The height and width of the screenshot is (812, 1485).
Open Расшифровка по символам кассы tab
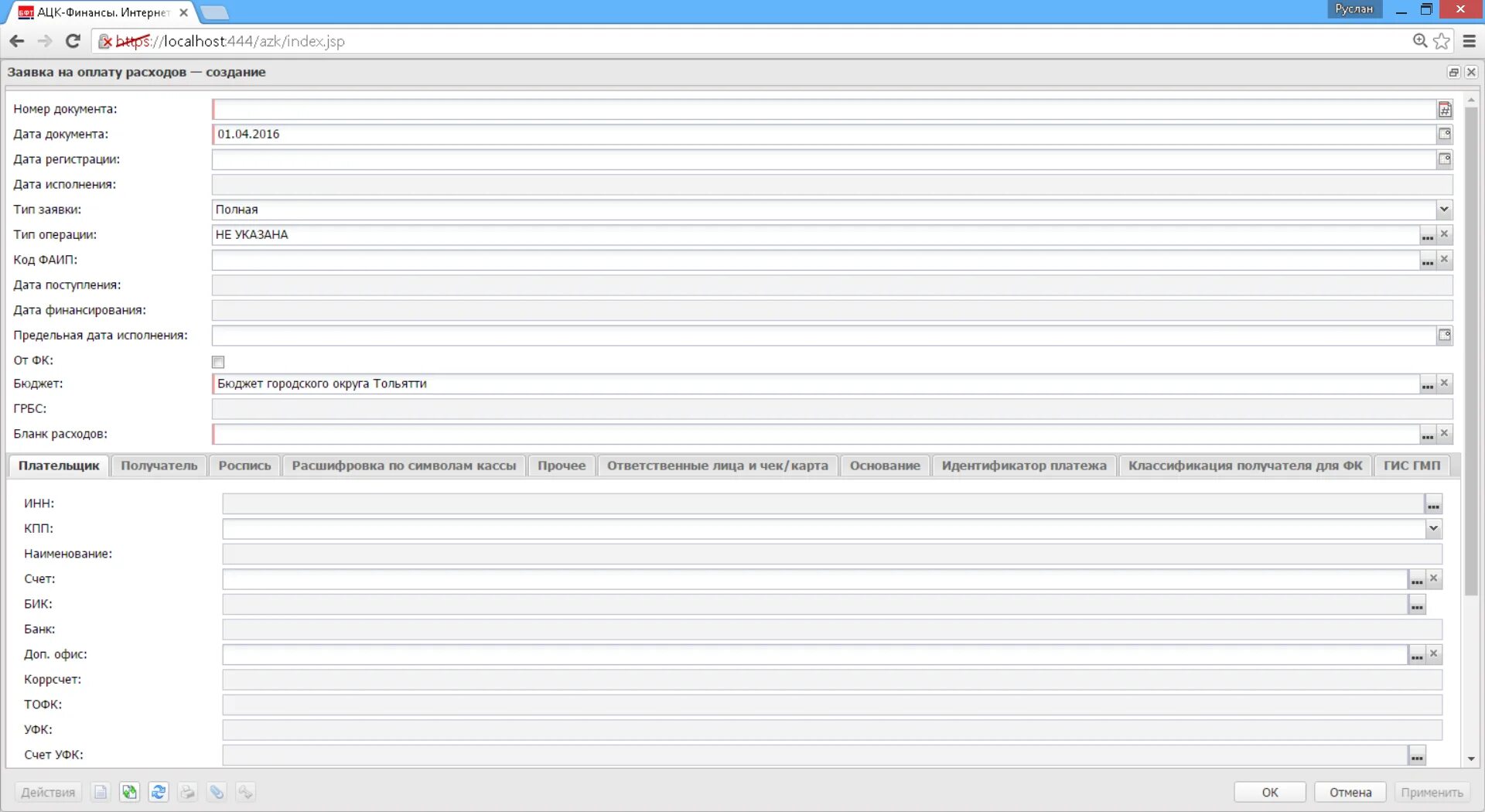tap(404, 466)
